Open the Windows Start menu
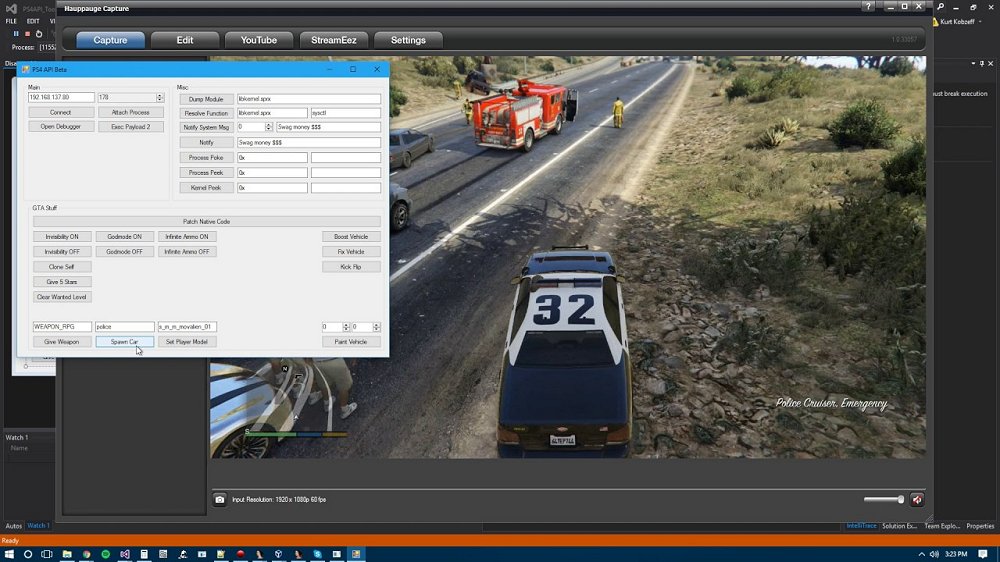The image size is (1000, 562). pyautogui.click(x=9, y=554)
